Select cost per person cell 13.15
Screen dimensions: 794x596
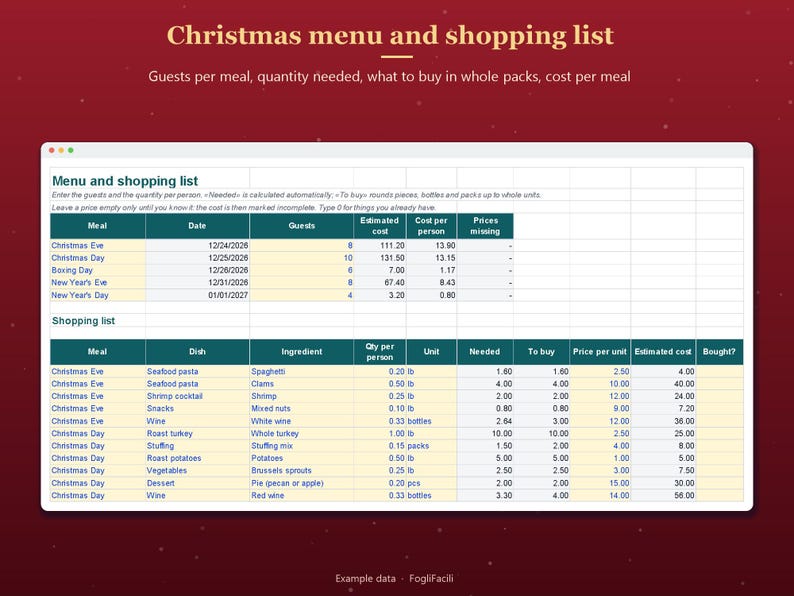[x=431, y=258]
